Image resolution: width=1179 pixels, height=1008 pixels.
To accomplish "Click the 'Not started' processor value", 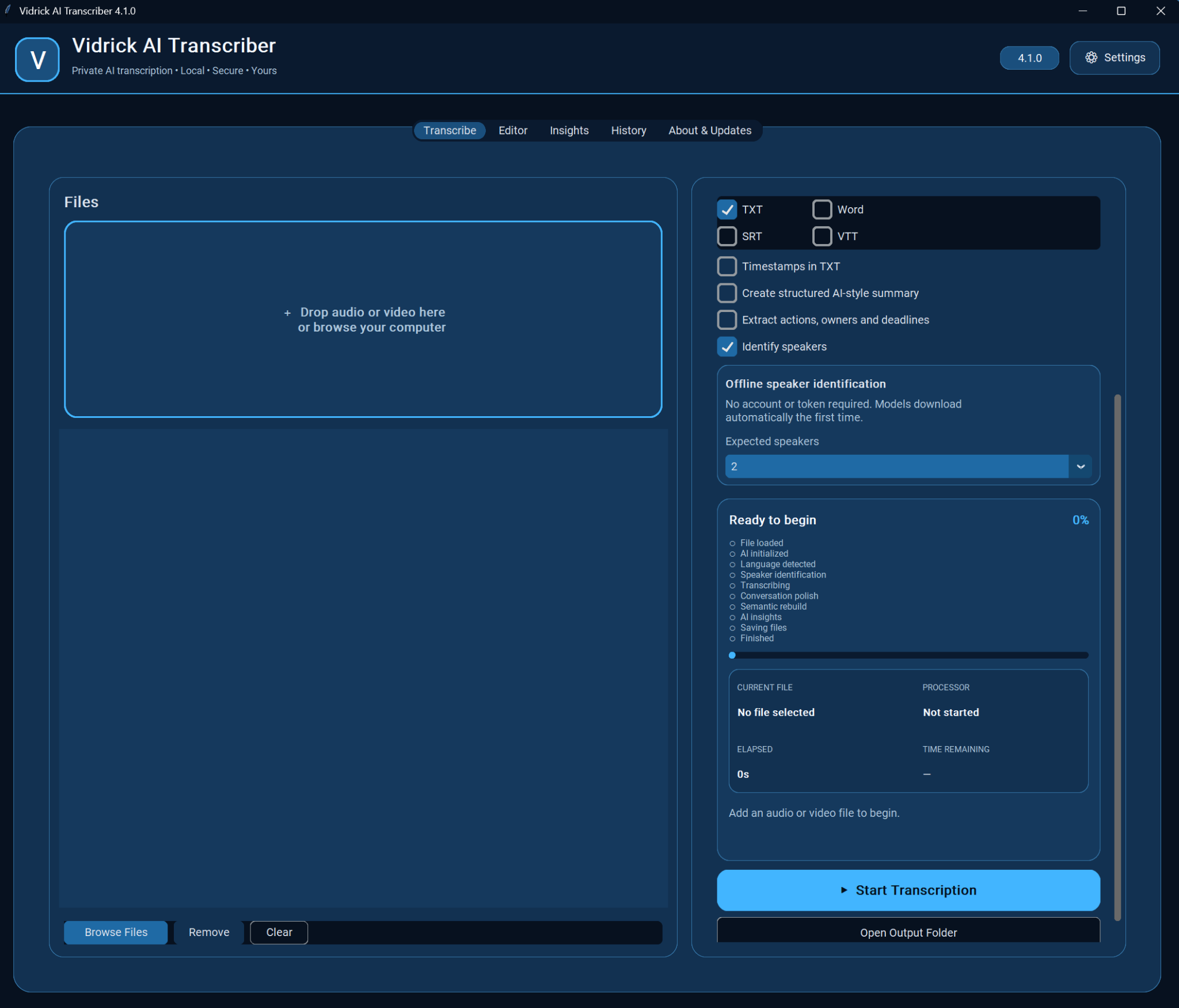I will (950, 712).
